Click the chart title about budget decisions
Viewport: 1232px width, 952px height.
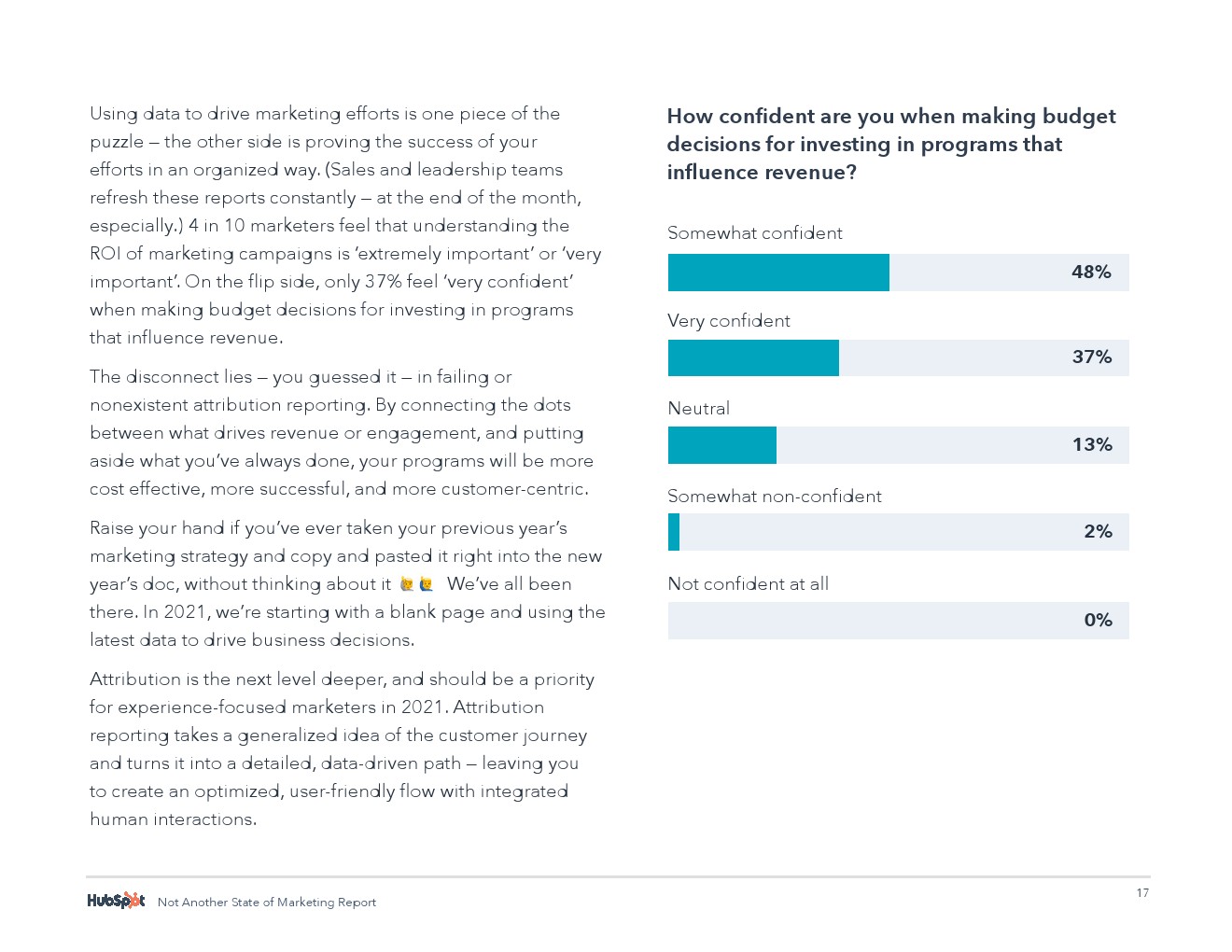[x=891, y=144]
